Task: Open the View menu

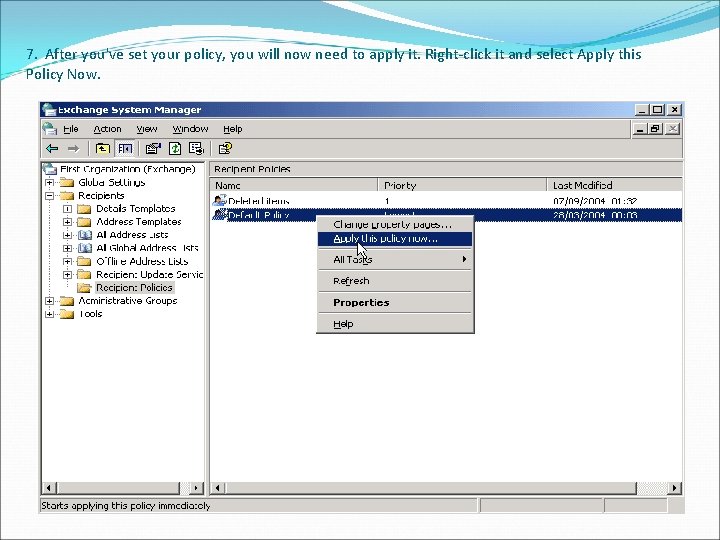Action: coord(146,129)
